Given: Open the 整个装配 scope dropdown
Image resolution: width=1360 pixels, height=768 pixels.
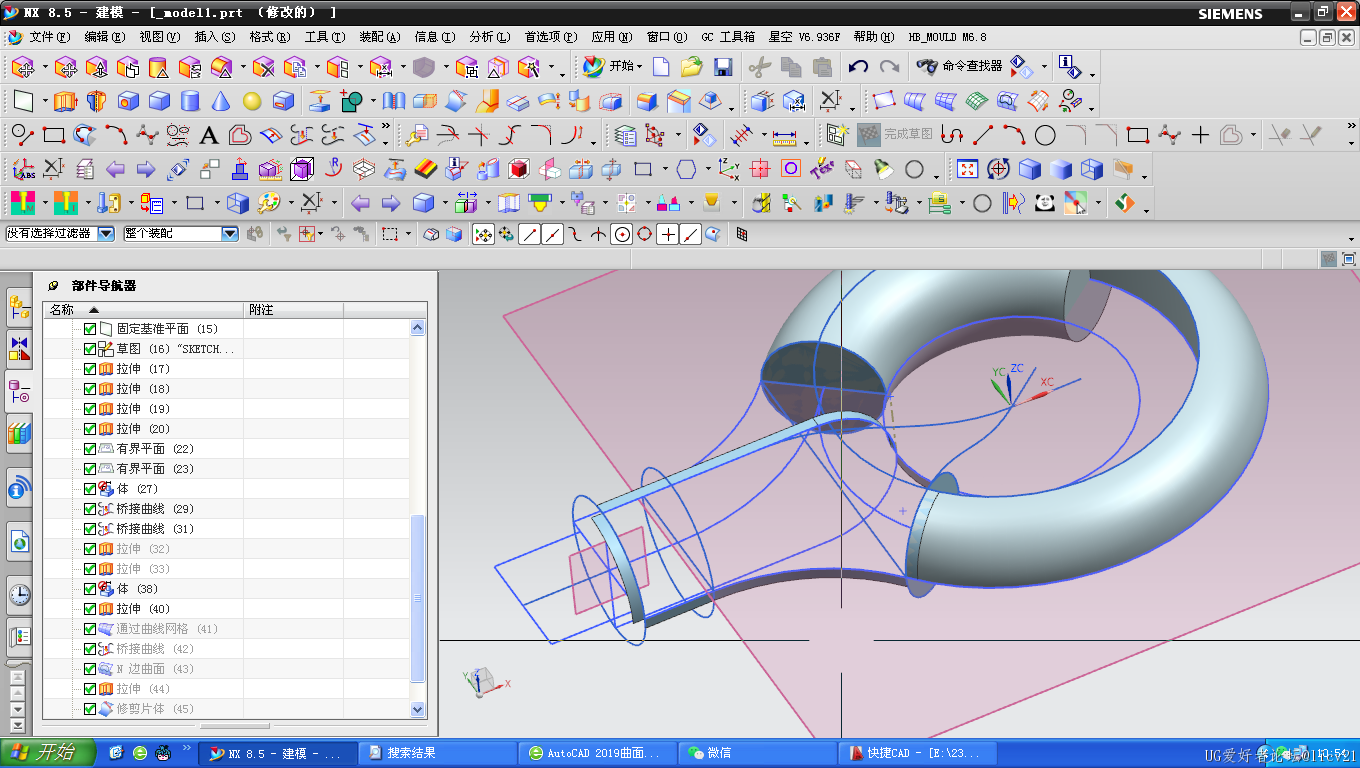Looking at the screenshot, I should point(229,233).
